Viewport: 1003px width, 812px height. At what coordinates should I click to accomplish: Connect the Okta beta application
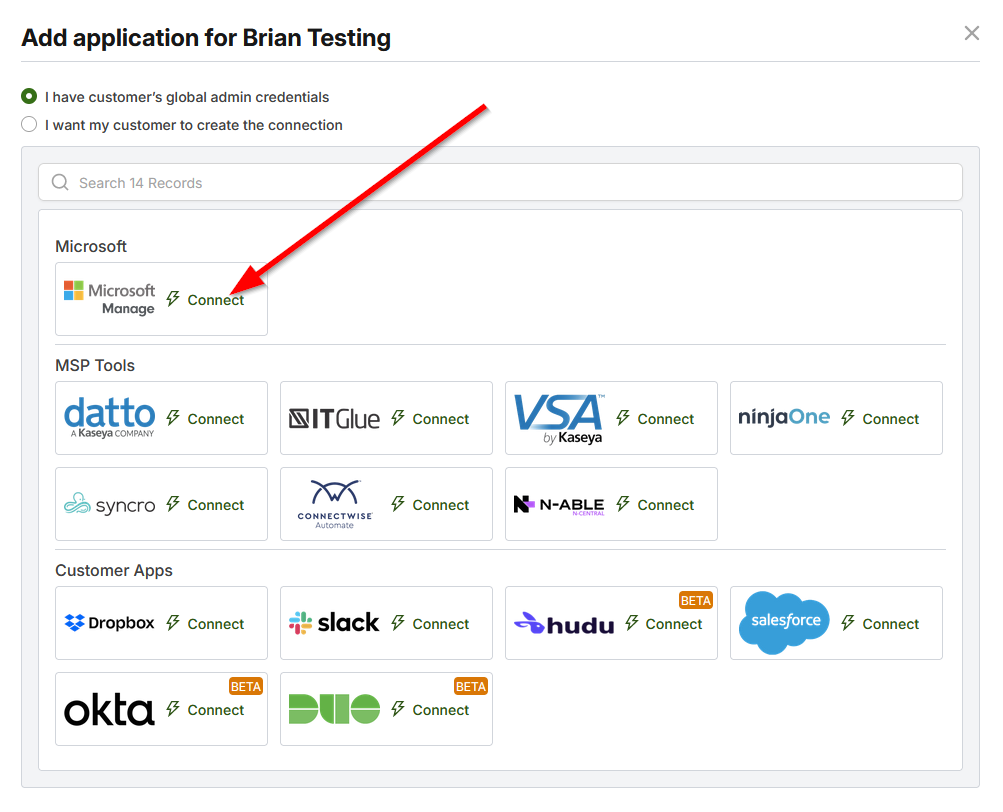[x=214, y=710]
